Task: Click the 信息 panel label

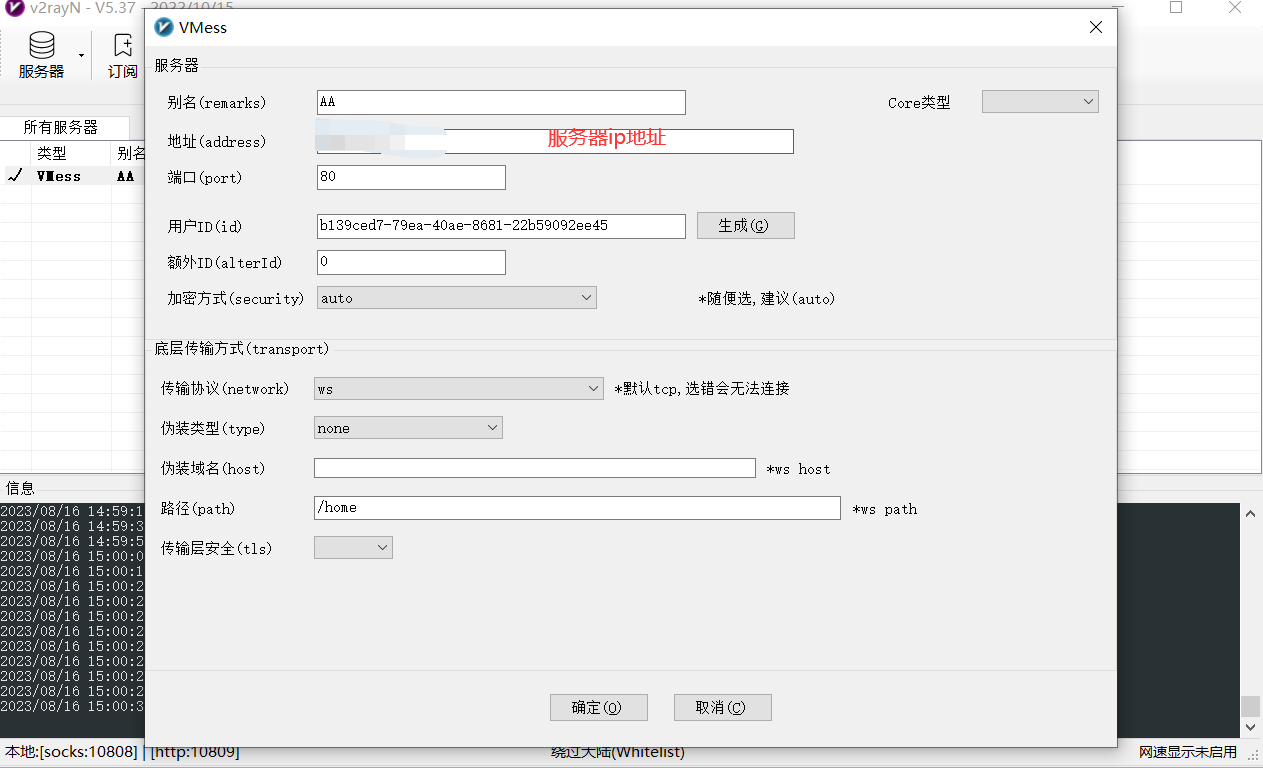Action: [x=20, y=488]
